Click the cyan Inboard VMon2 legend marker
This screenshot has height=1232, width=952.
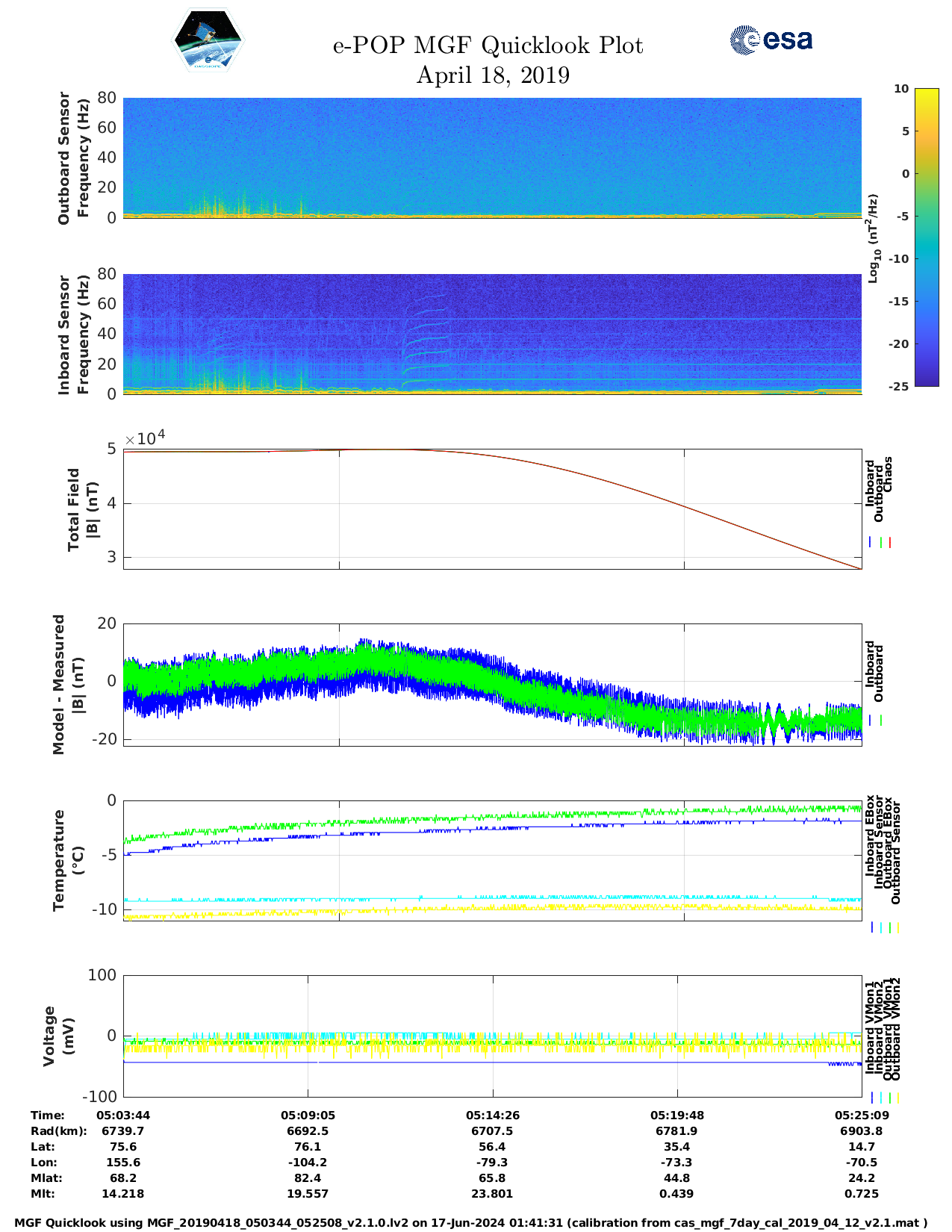tap(881, 1098)
